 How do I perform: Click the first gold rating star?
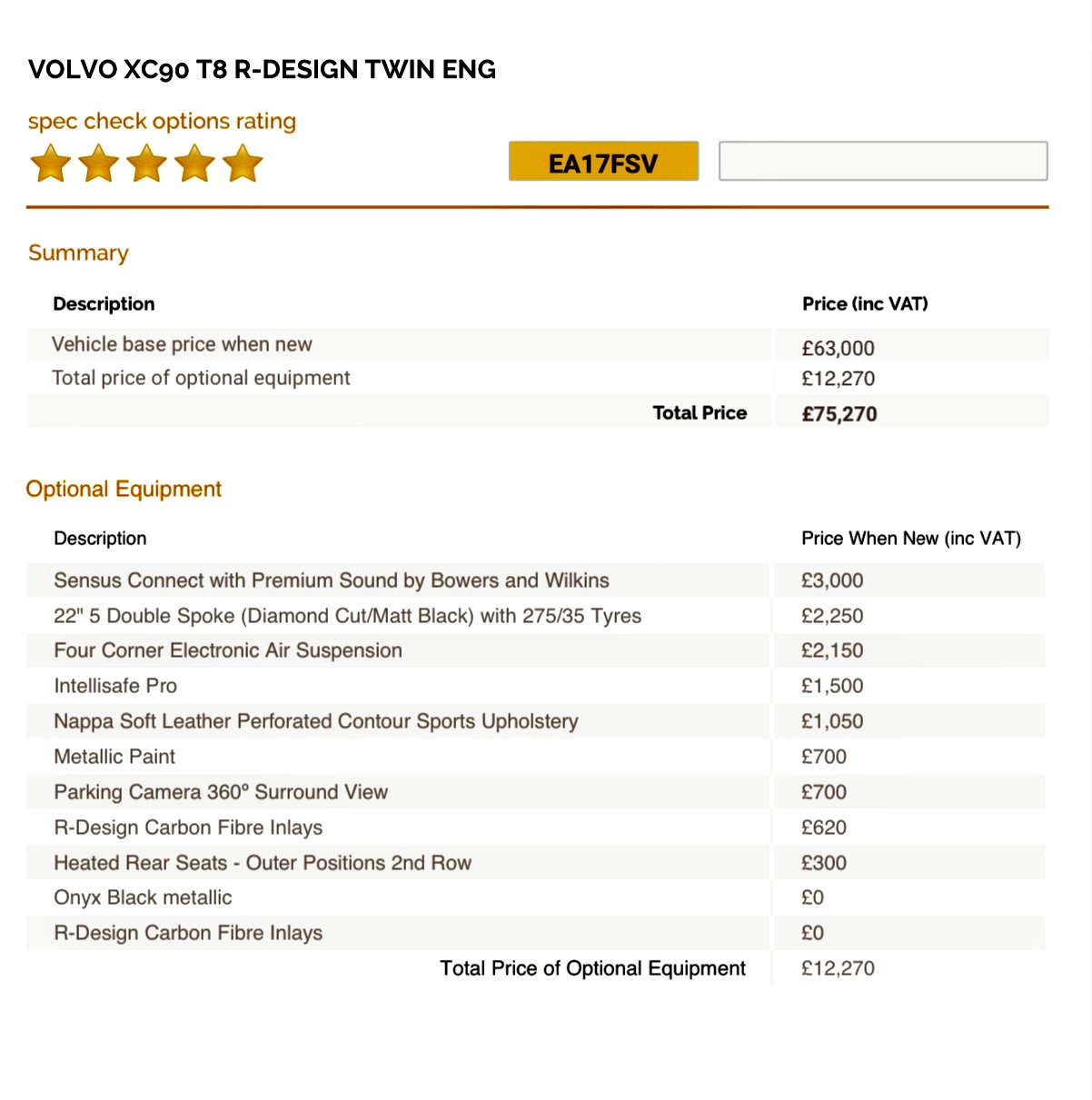pos(51,164)
